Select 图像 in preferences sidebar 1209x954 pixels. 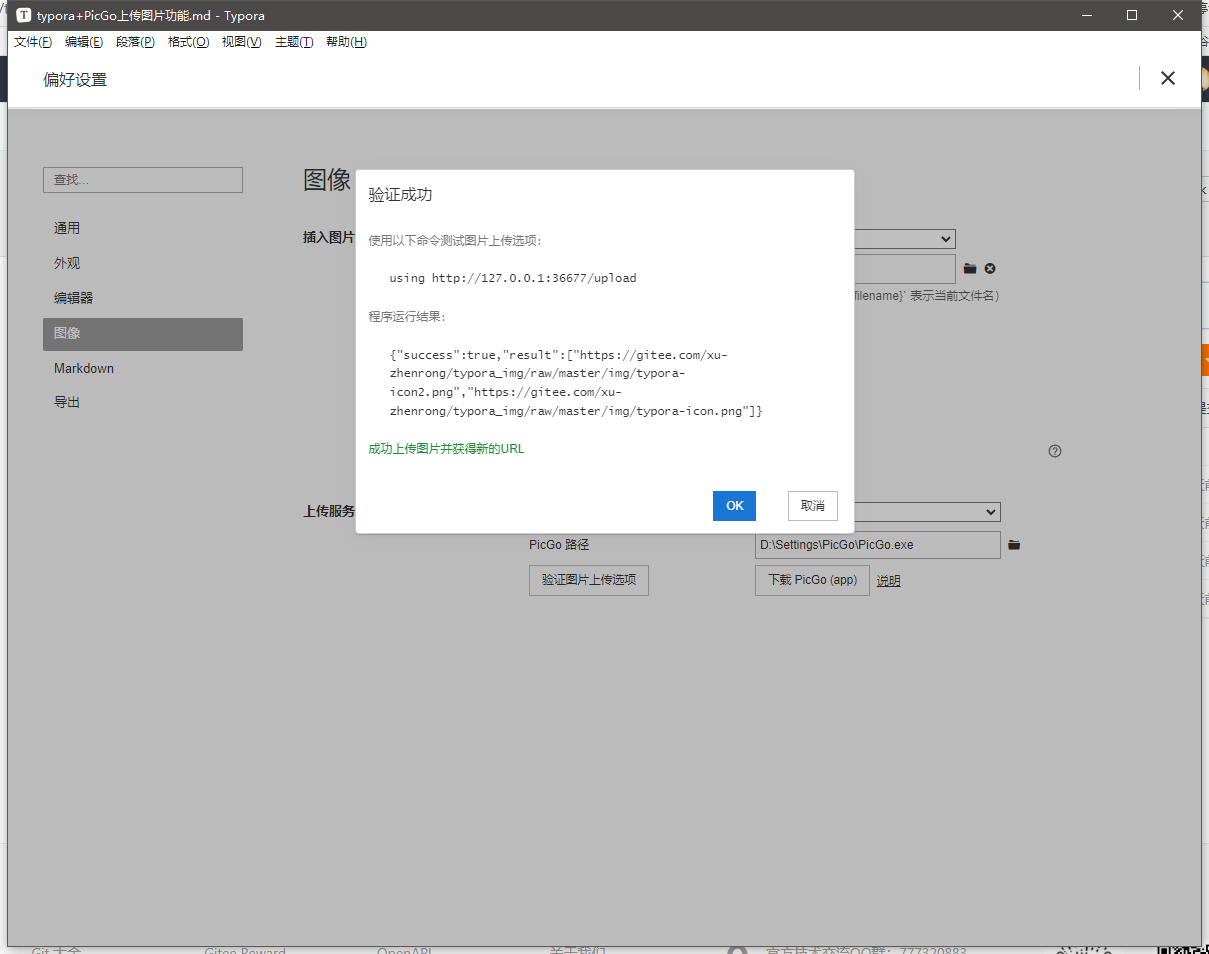143,334
